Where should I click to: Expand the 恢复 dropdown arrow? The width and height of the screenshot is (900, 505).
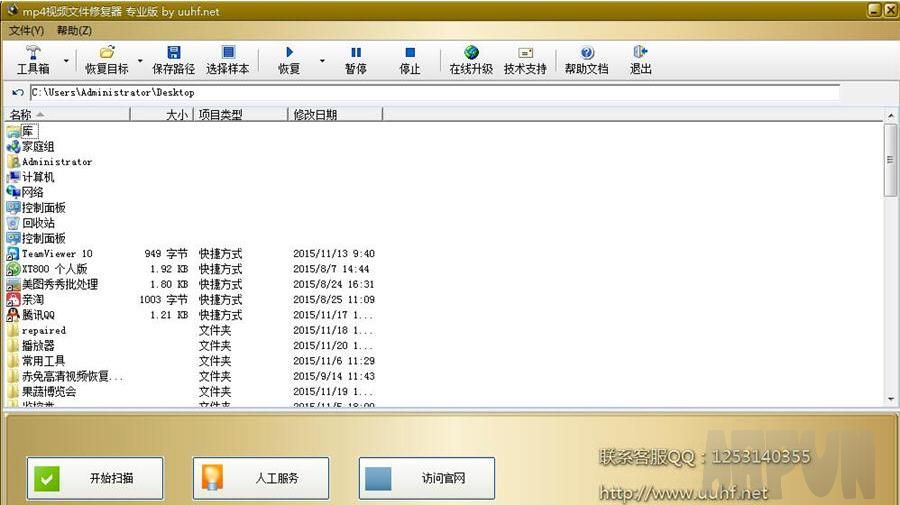tap(322, 61)
